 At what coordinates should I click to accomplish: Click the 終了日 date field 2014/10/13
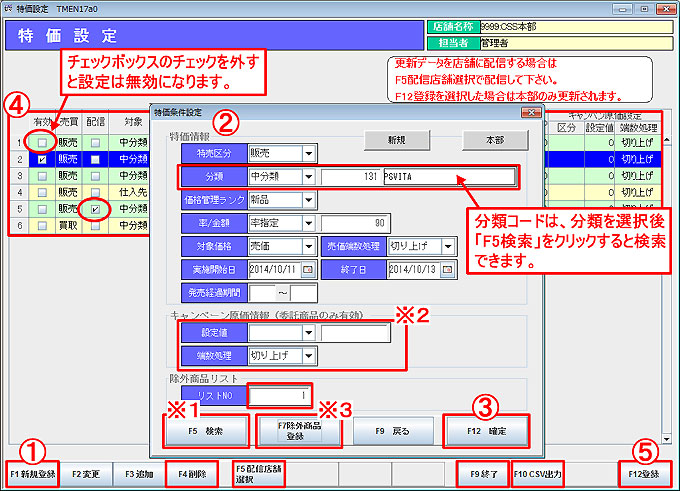pos(414,269)
